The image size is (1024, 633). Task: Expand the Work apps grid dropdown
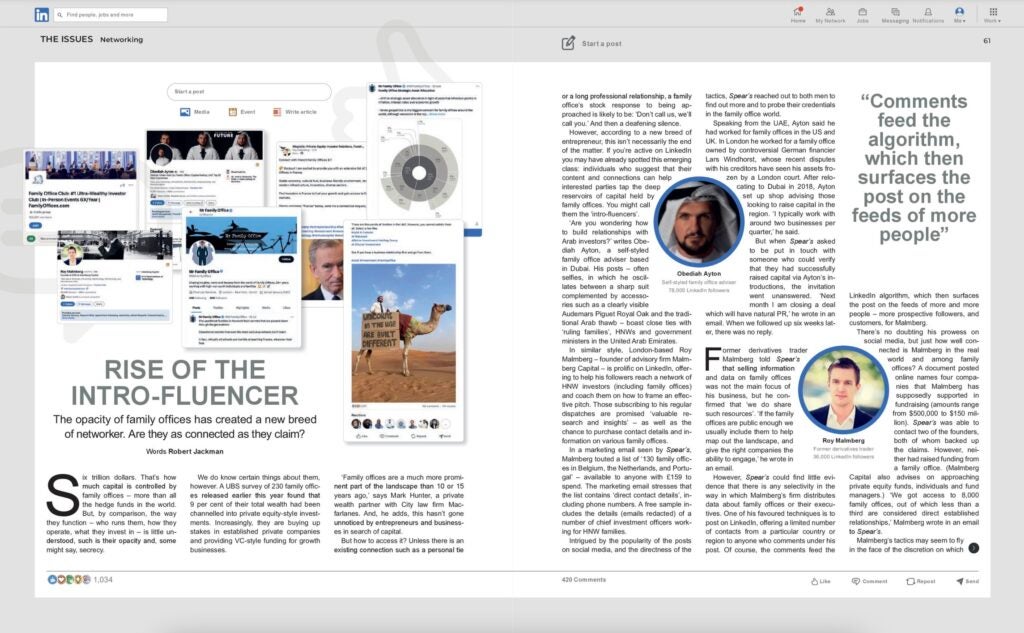tap(993, 15)
